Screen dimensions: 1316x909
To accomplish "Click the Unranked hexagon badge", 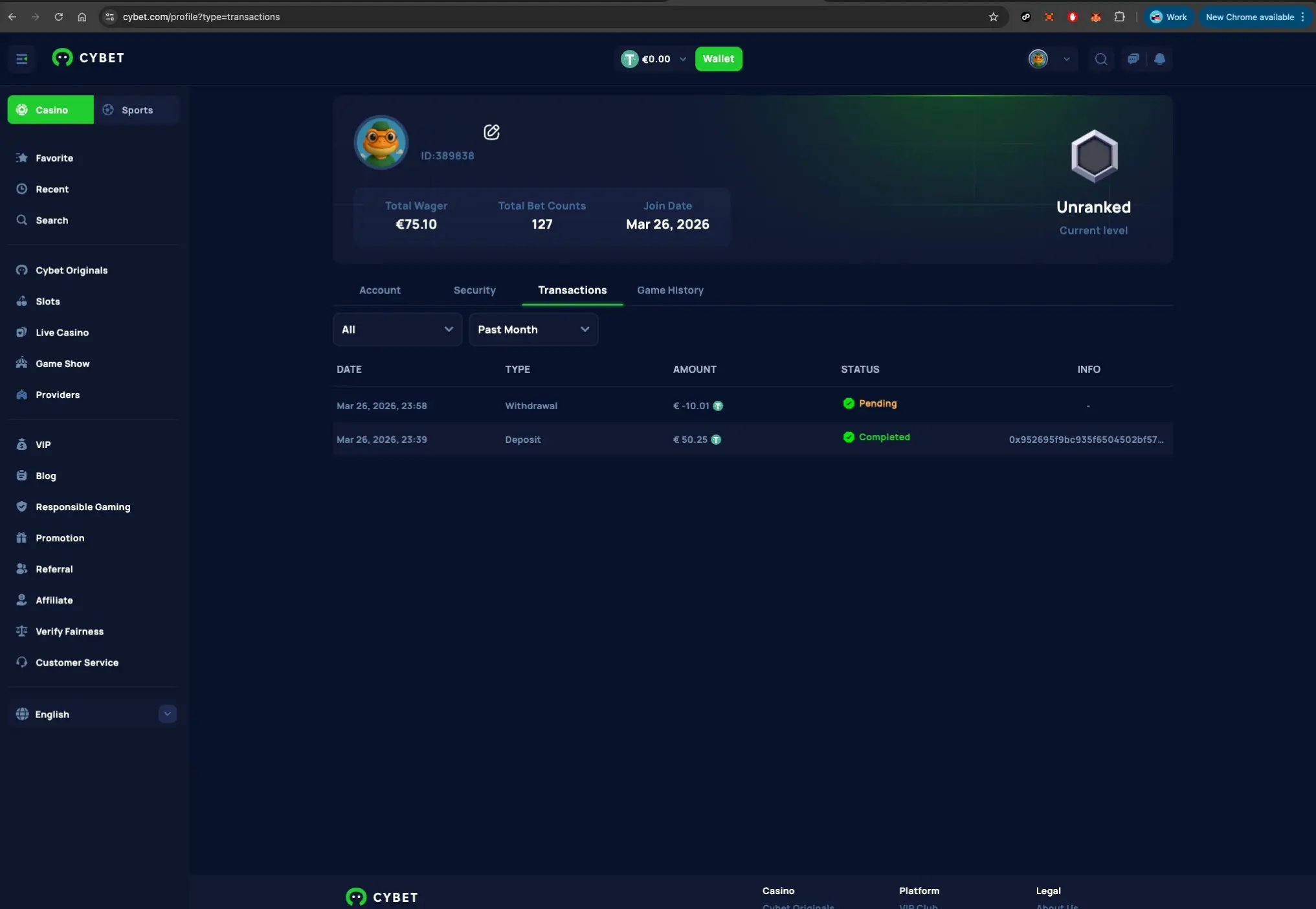I will pyautogui.click(x=1094, y=156).
